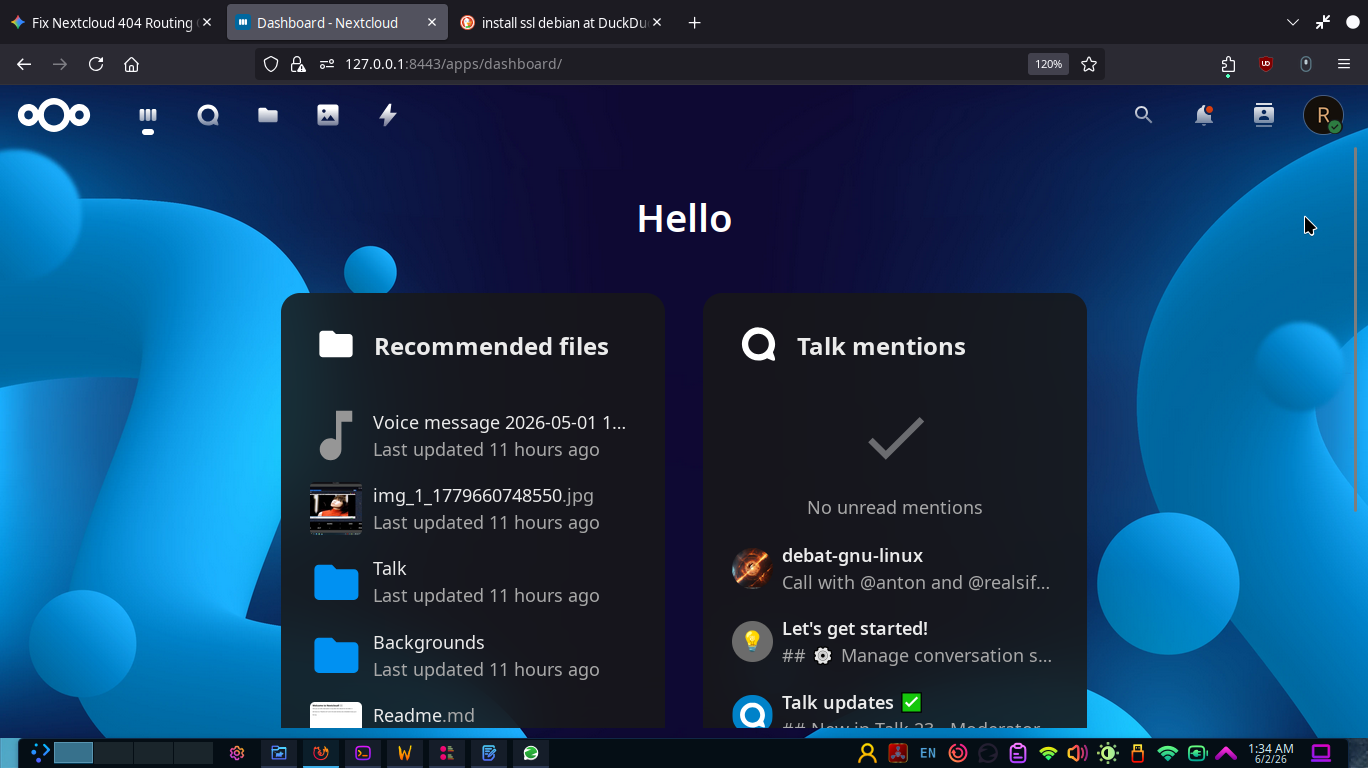Click the Let's get started lightbulb avatar
The image size is (1368, 768).
click(752, 641)
